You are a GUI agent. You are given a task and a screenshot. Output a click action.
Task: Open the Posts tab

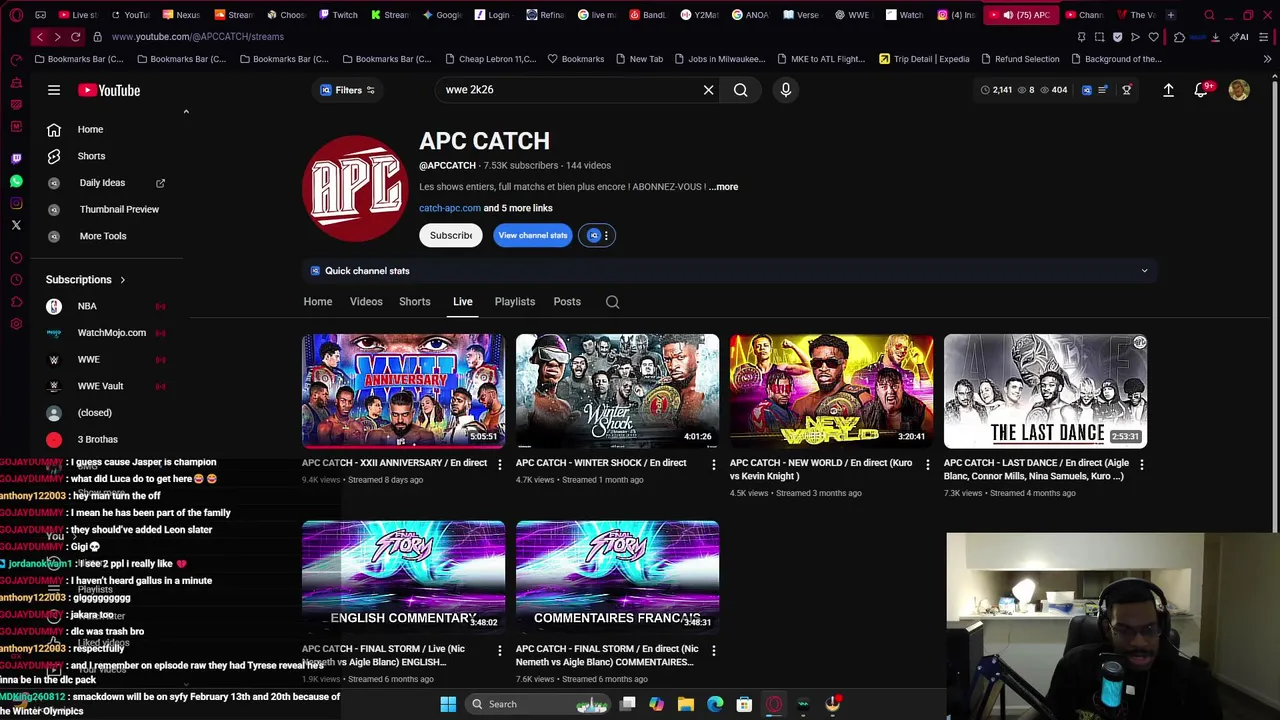coord(567,302)
